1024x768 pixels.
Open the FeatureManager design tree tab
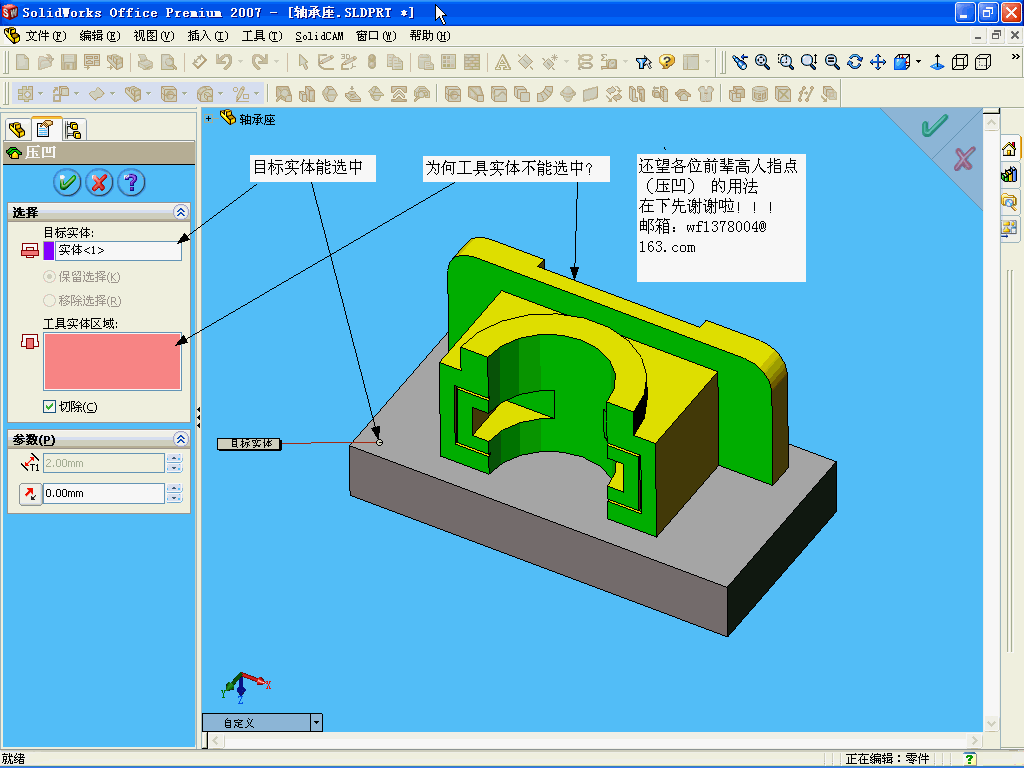pos(17,129)
